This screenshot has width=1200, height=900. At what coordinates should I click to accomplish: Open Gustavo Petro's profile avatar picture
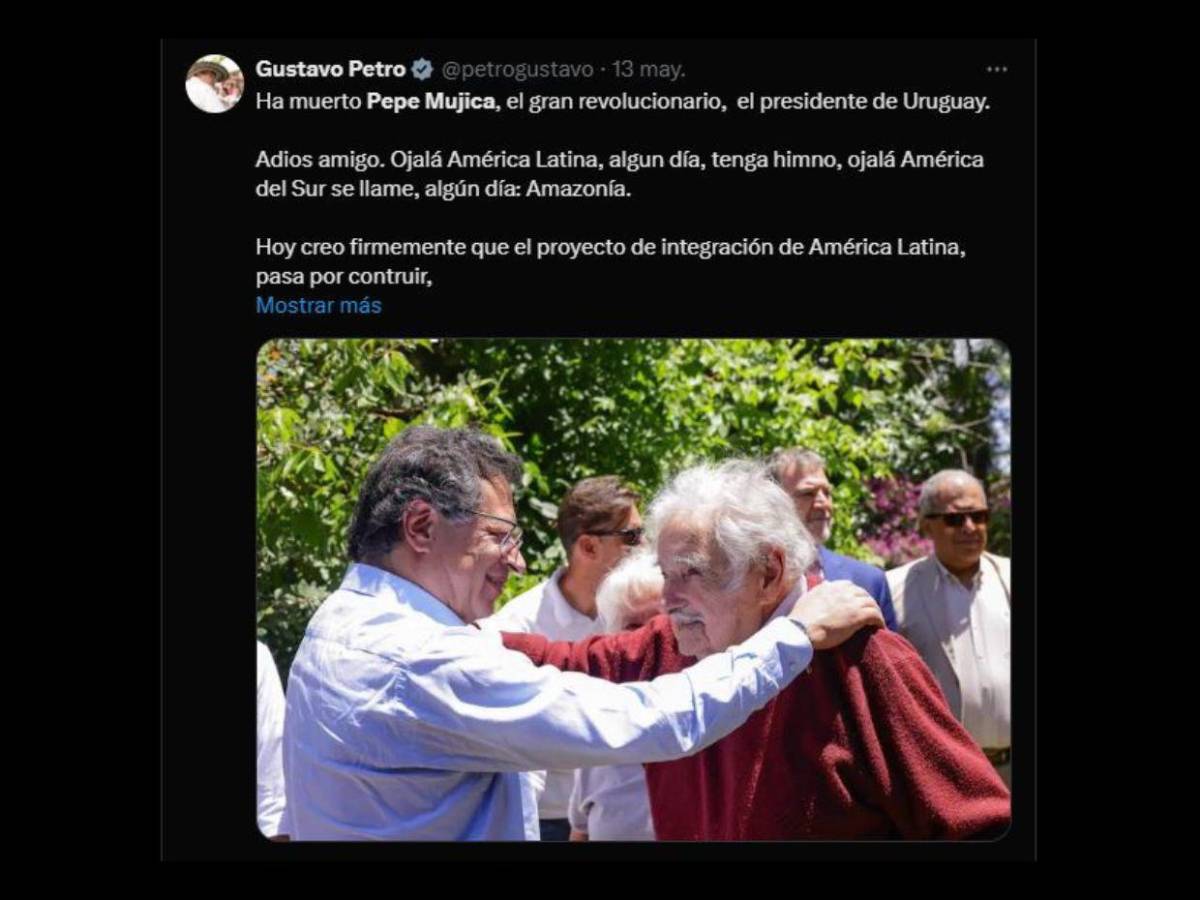(x=214, y=84)
